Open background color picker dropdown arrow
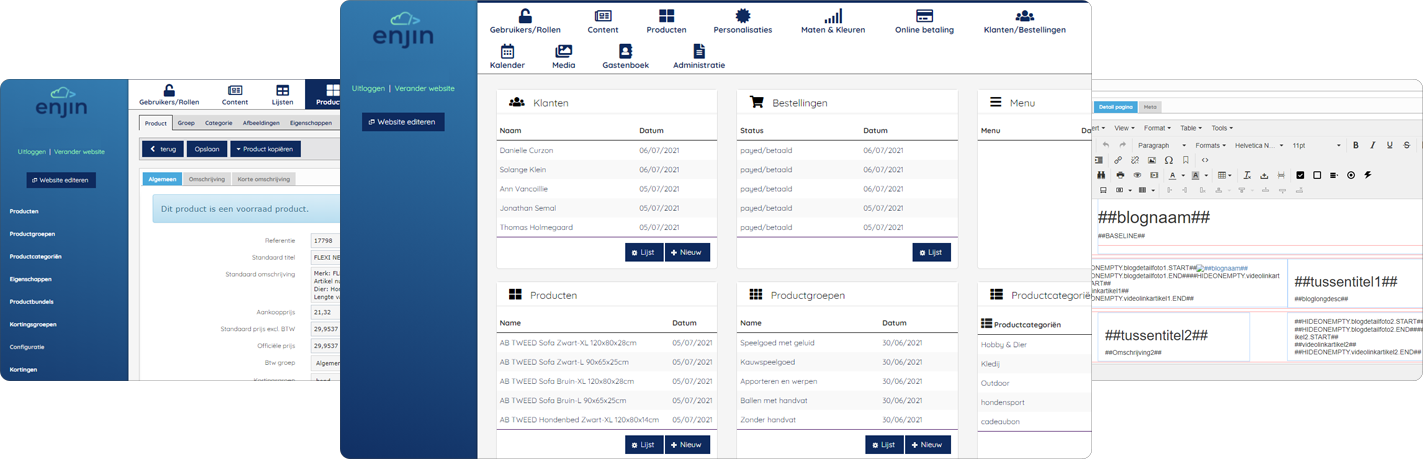Screen dimensions: 1423x459 [1206, 175]
